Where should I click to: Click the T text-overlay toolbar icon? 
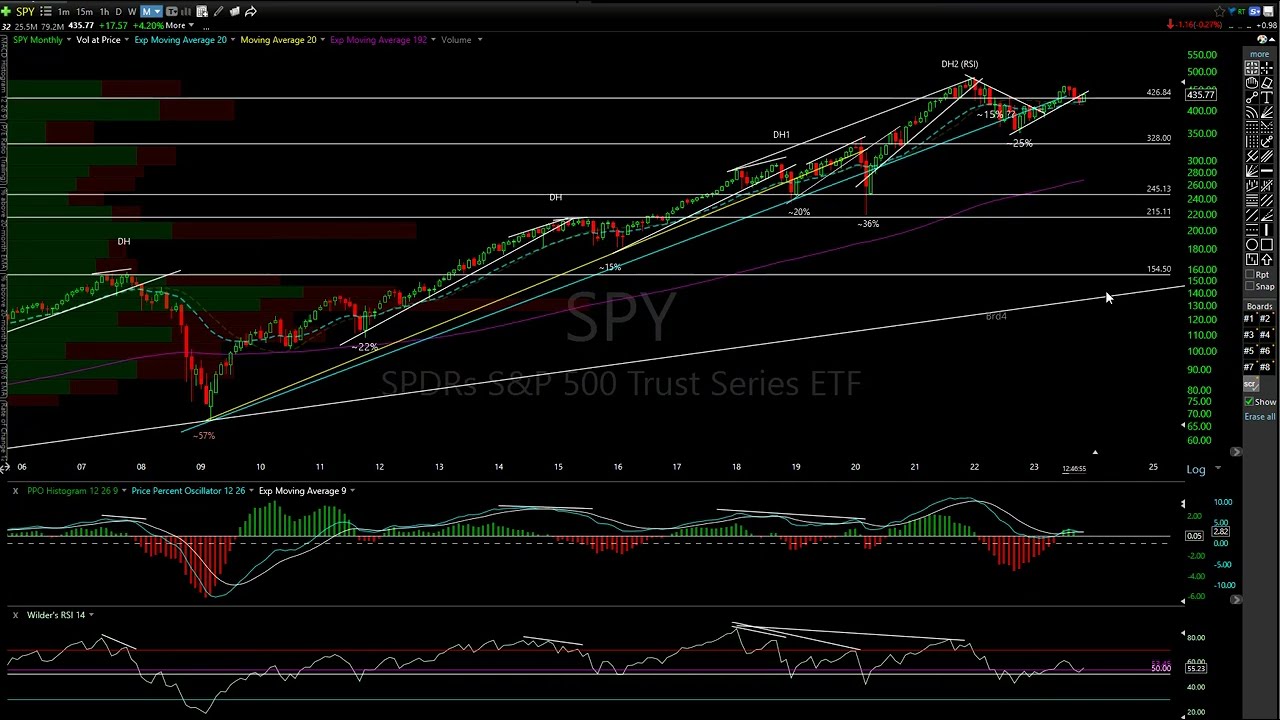tap(172, 11)
